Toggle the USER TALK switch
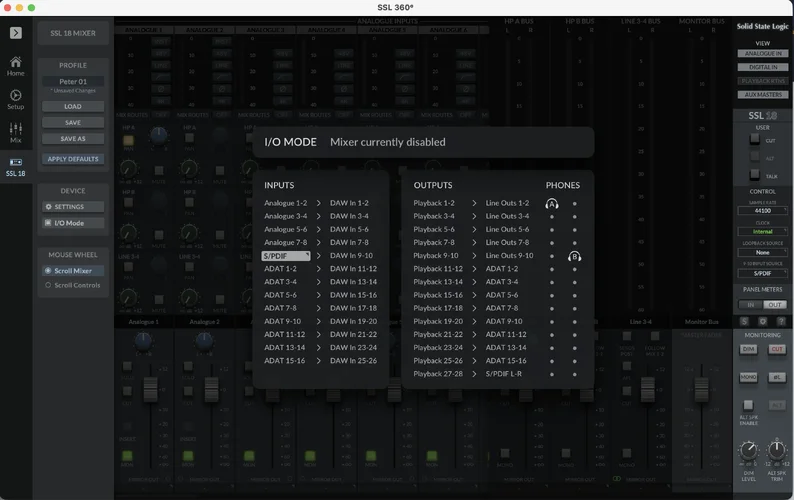 pyautogui.click(x=755, y=174)
